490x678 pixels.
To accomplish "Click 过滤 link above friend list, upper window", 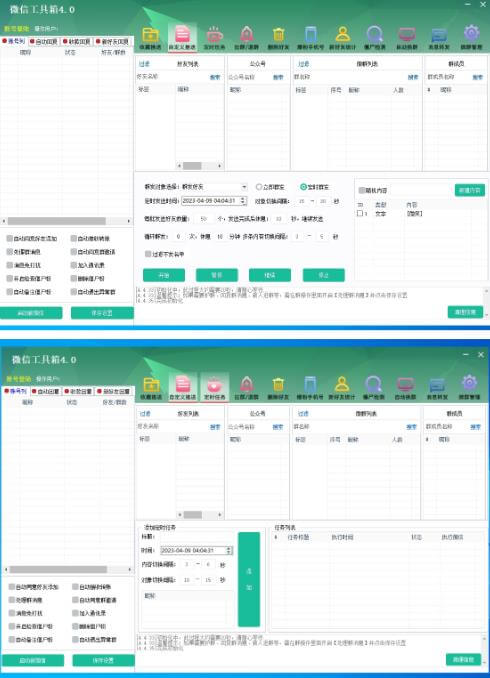I will [x=144, y=64].
